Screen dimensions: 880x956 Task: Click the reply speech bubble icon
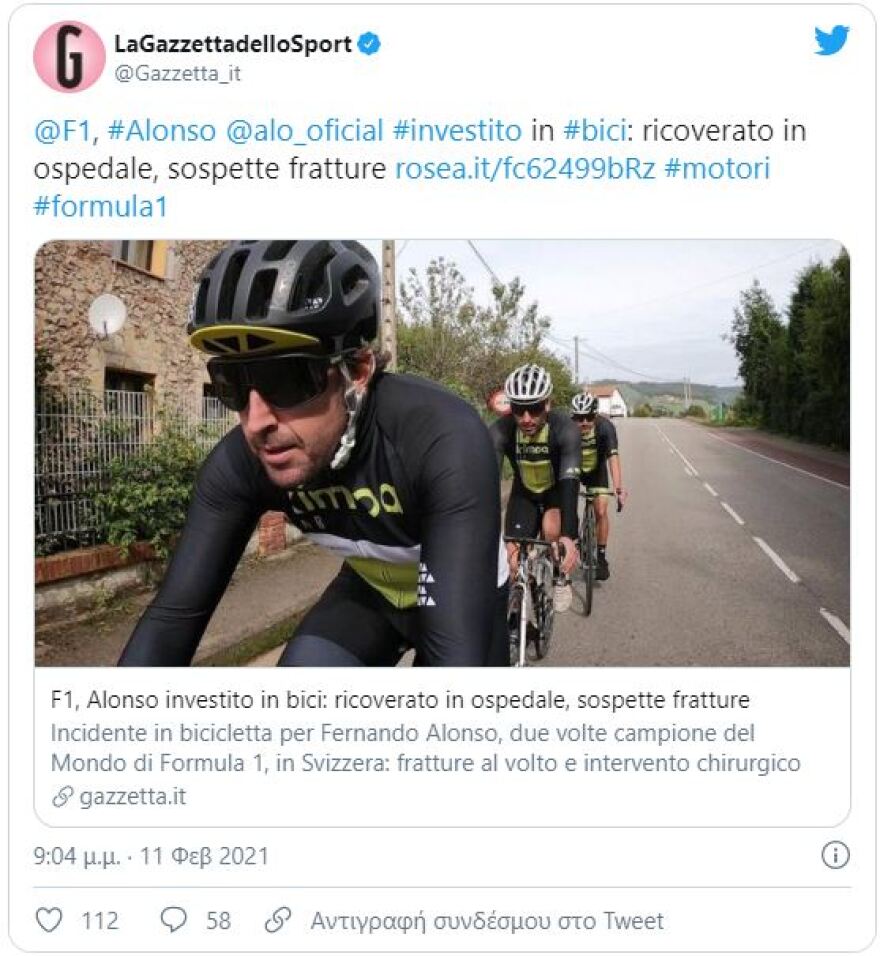point(174,920)
